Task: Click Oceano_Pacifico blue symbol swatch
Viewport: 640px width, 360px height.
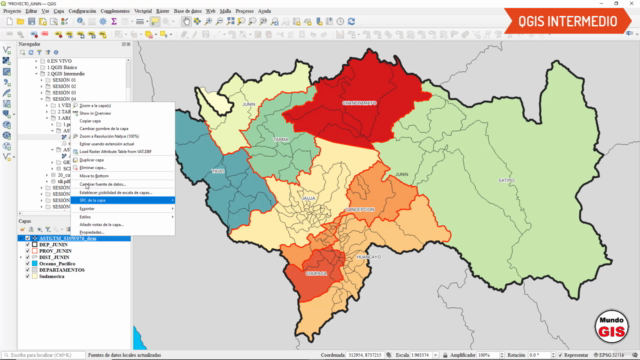Action: (35, 264)
